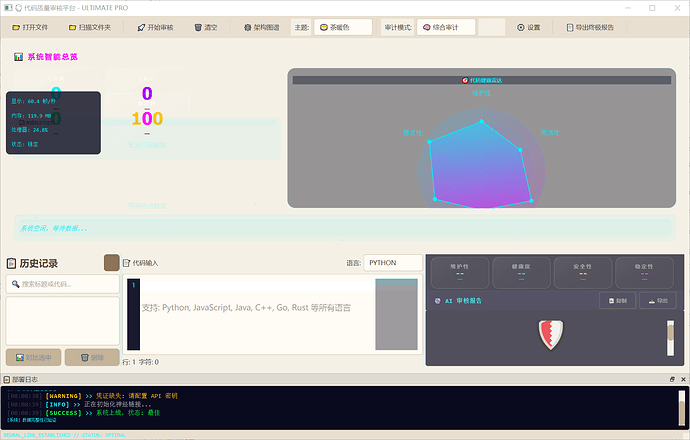The width and height of the screenshot is (690, 440).
Task: Click the dark performance monitor overlay panel
Action: click(x=53, y=123)
